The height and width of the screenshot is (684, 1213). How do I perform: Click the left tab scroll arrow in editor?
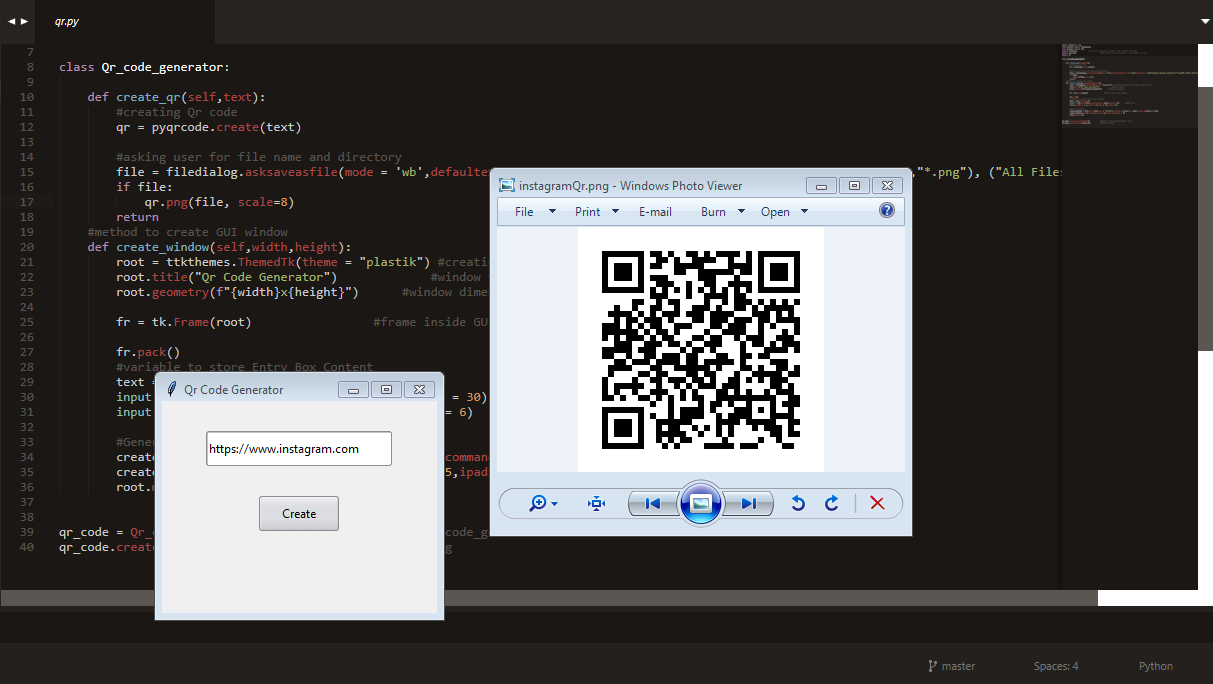[12, 21]
